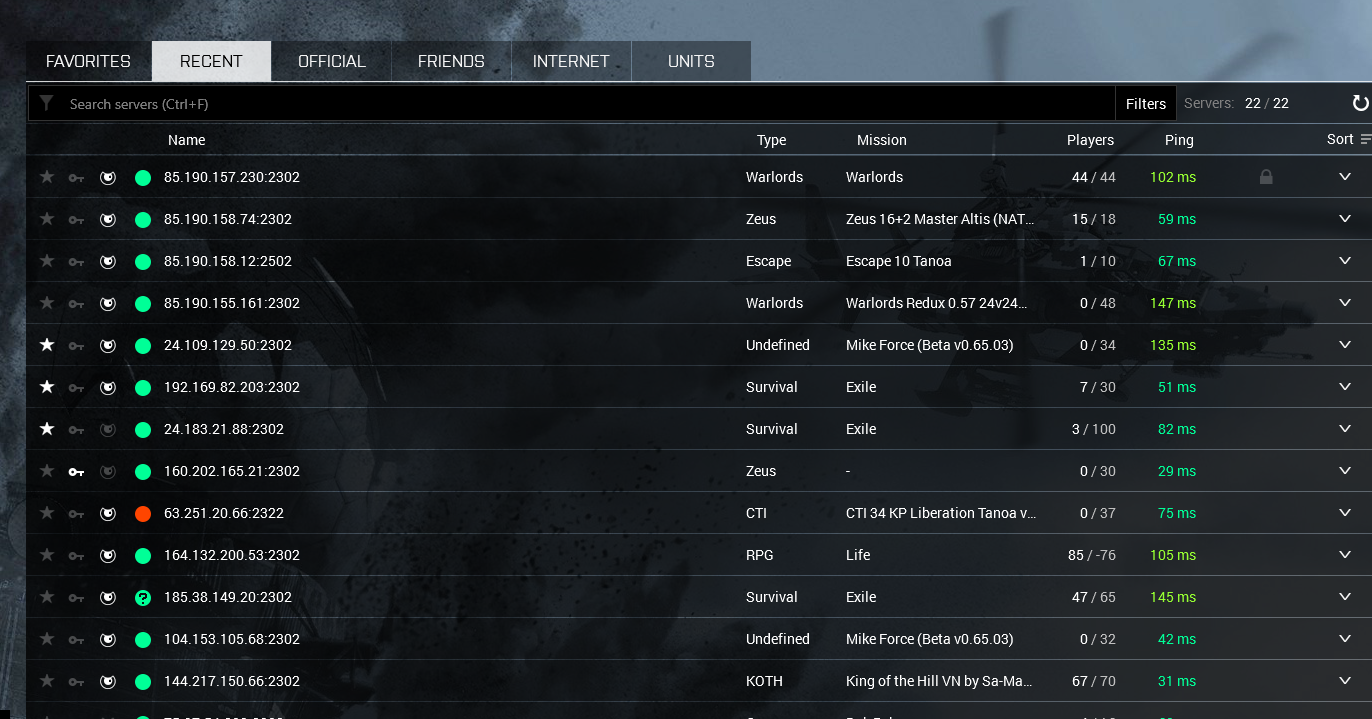Click the red status dot on 63.251.20.66

coord(143,513)
